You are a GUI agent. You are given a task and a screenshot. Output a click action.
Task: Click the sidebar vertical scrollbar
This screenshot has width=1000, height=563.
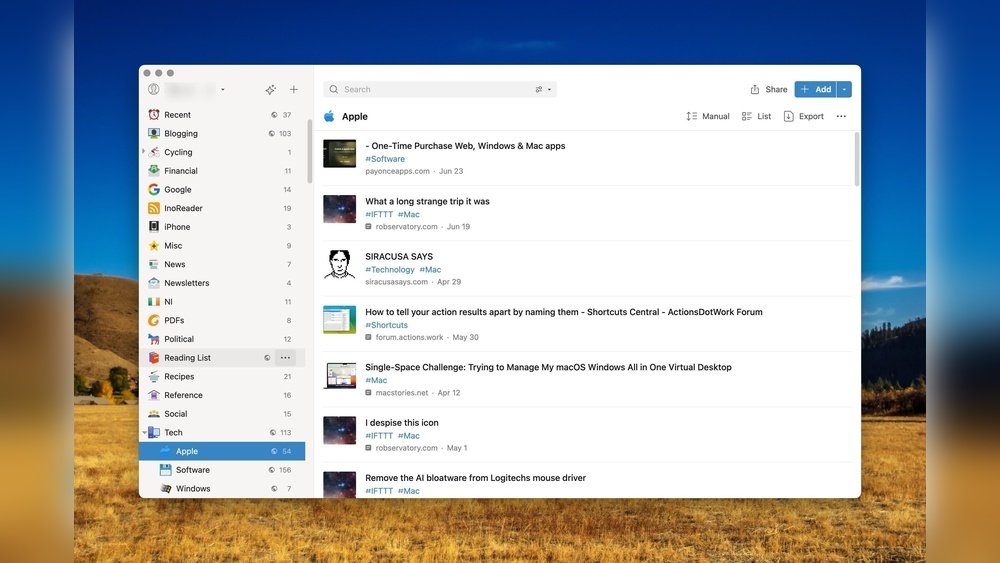pyautogui.click(x=310, y=151)
